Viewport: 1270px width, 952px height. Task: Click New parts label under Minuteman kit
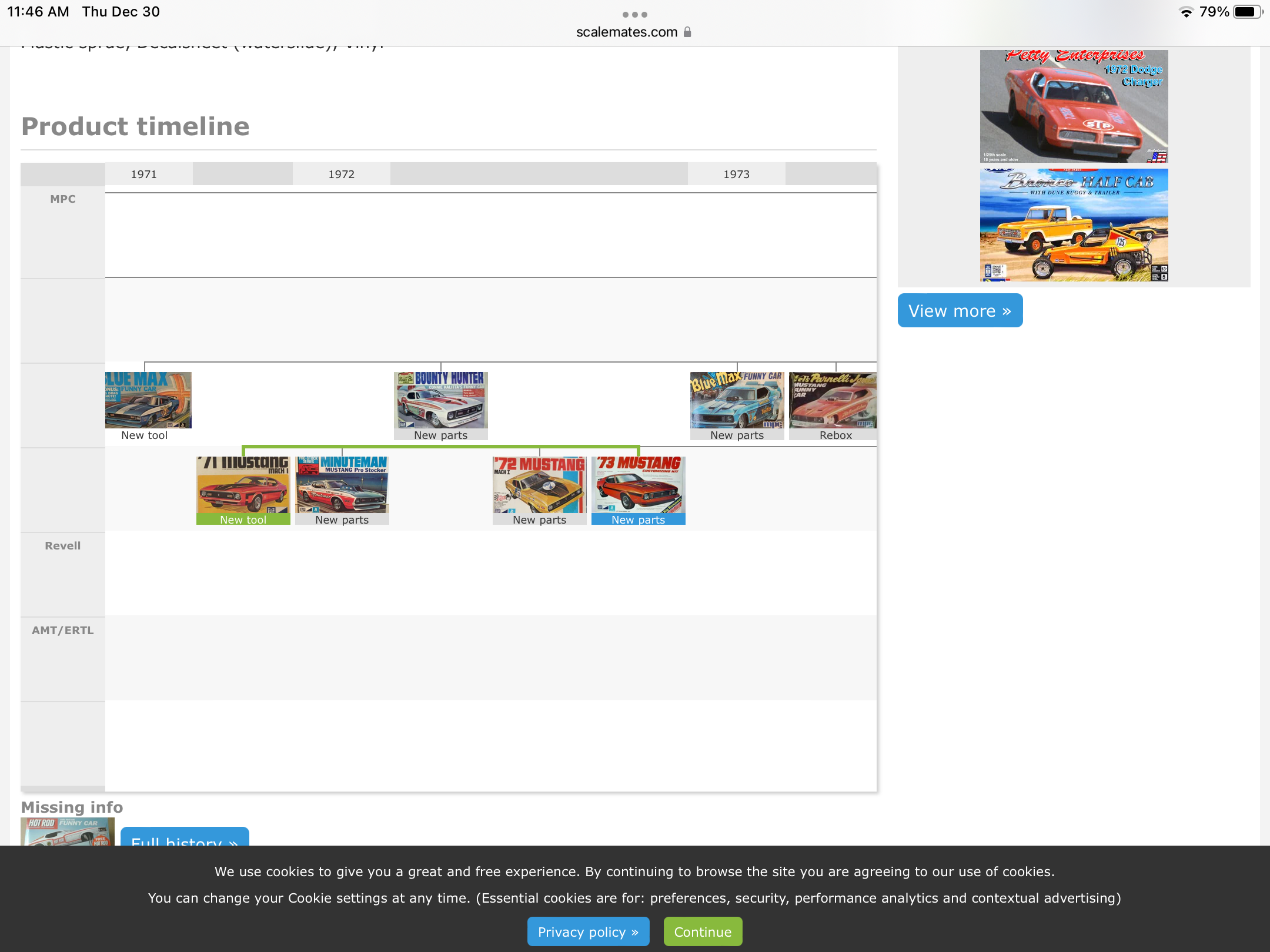point(342,519)
